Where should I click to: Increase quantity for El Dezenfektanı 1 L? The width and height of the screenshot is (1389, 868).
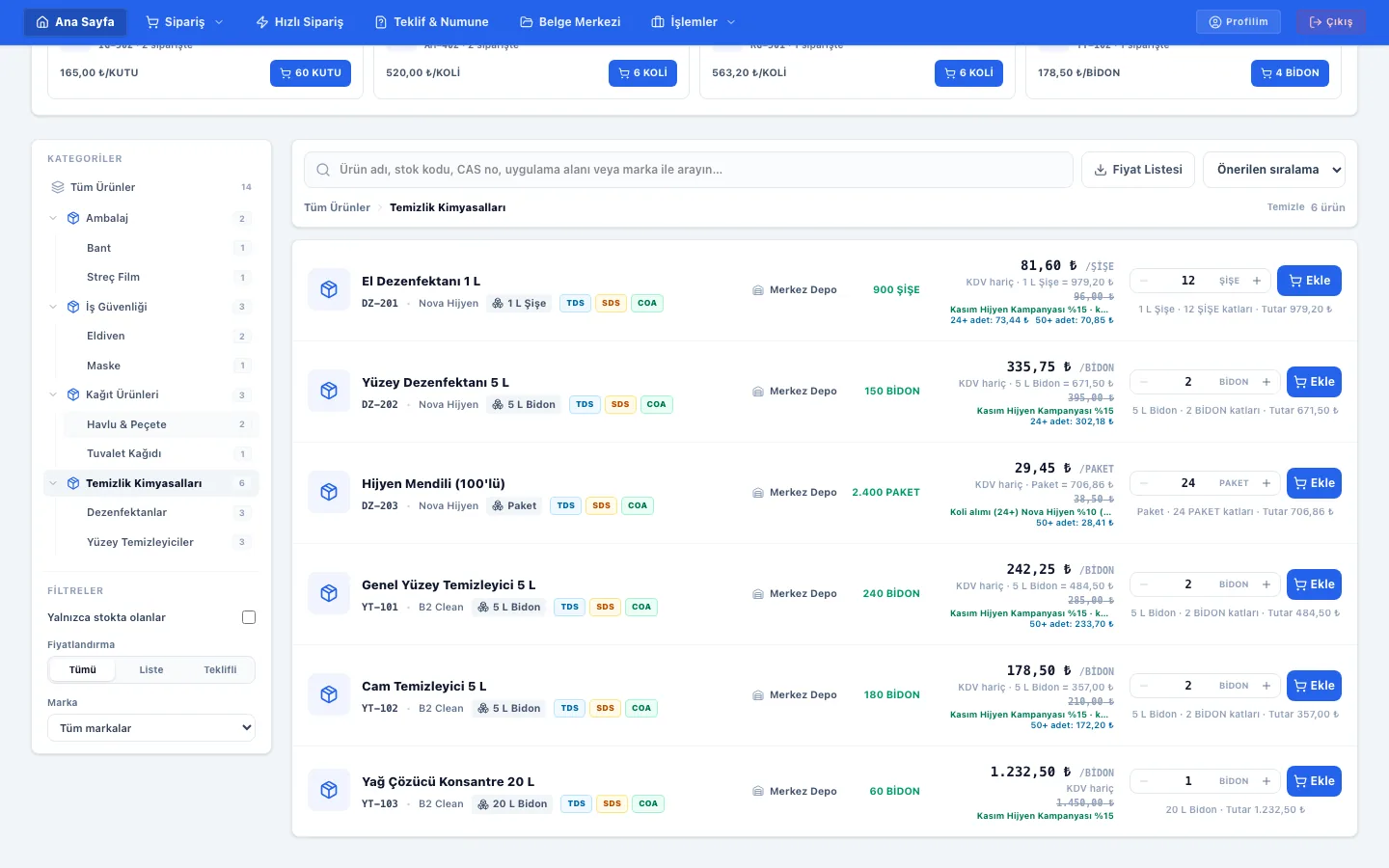click(x=1257, y=281)
